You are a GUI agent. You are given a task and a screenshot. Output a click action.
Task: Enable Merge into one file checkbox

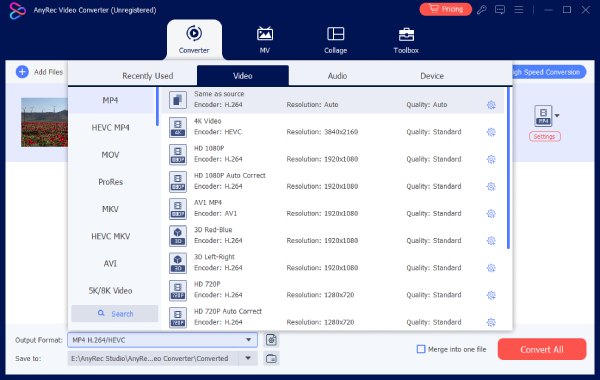[421, 349]
